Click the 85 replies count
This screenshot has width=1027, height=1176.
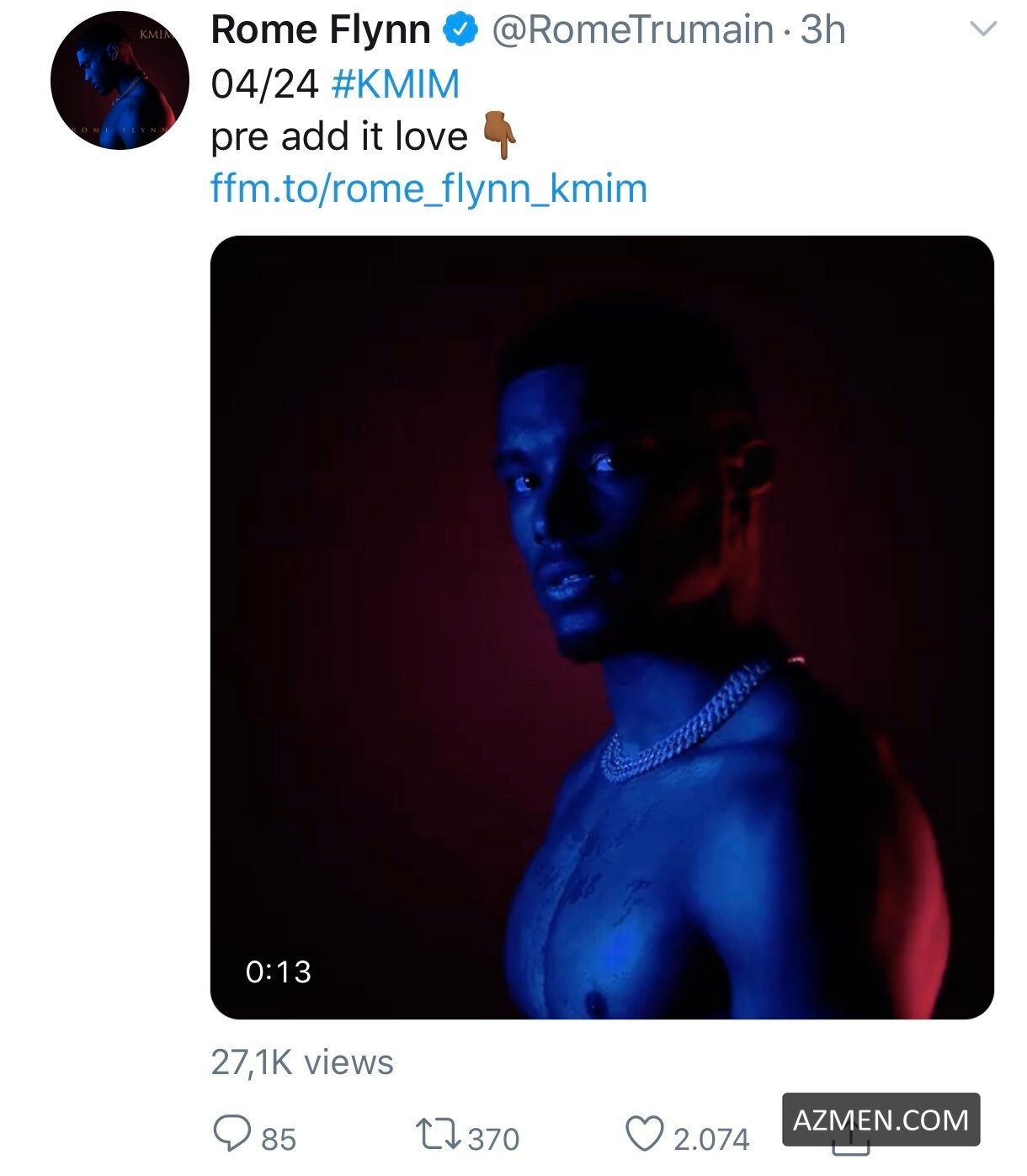click(279, 1139)
